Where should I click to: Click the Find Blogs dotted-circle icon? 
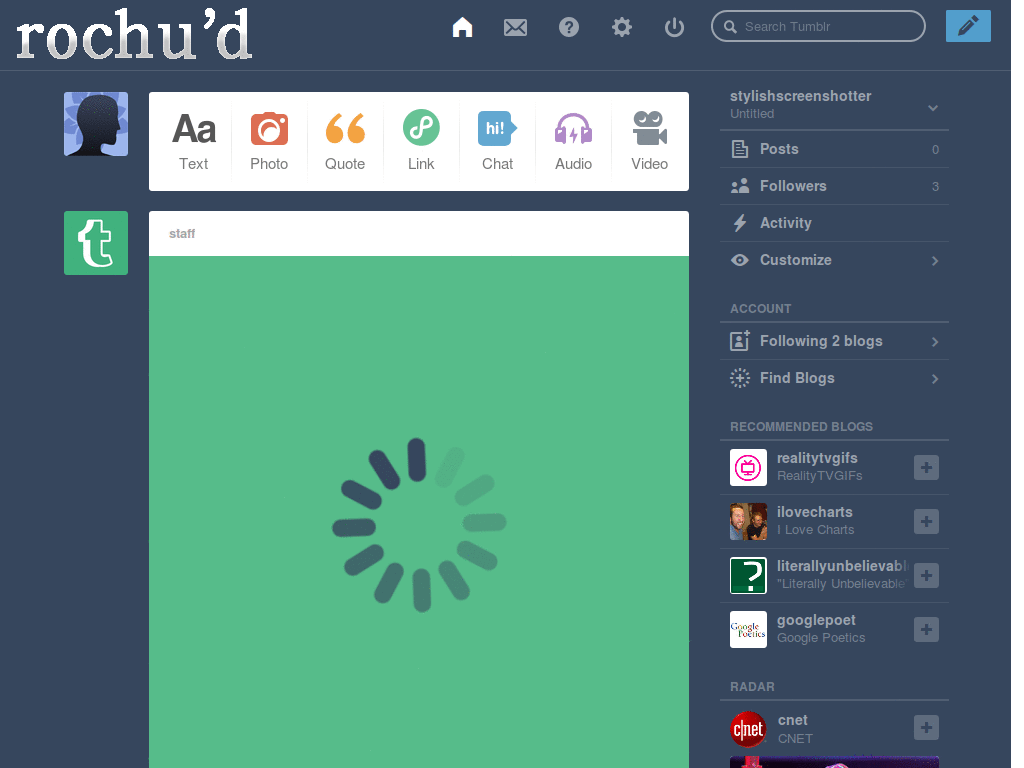[740, 378]
